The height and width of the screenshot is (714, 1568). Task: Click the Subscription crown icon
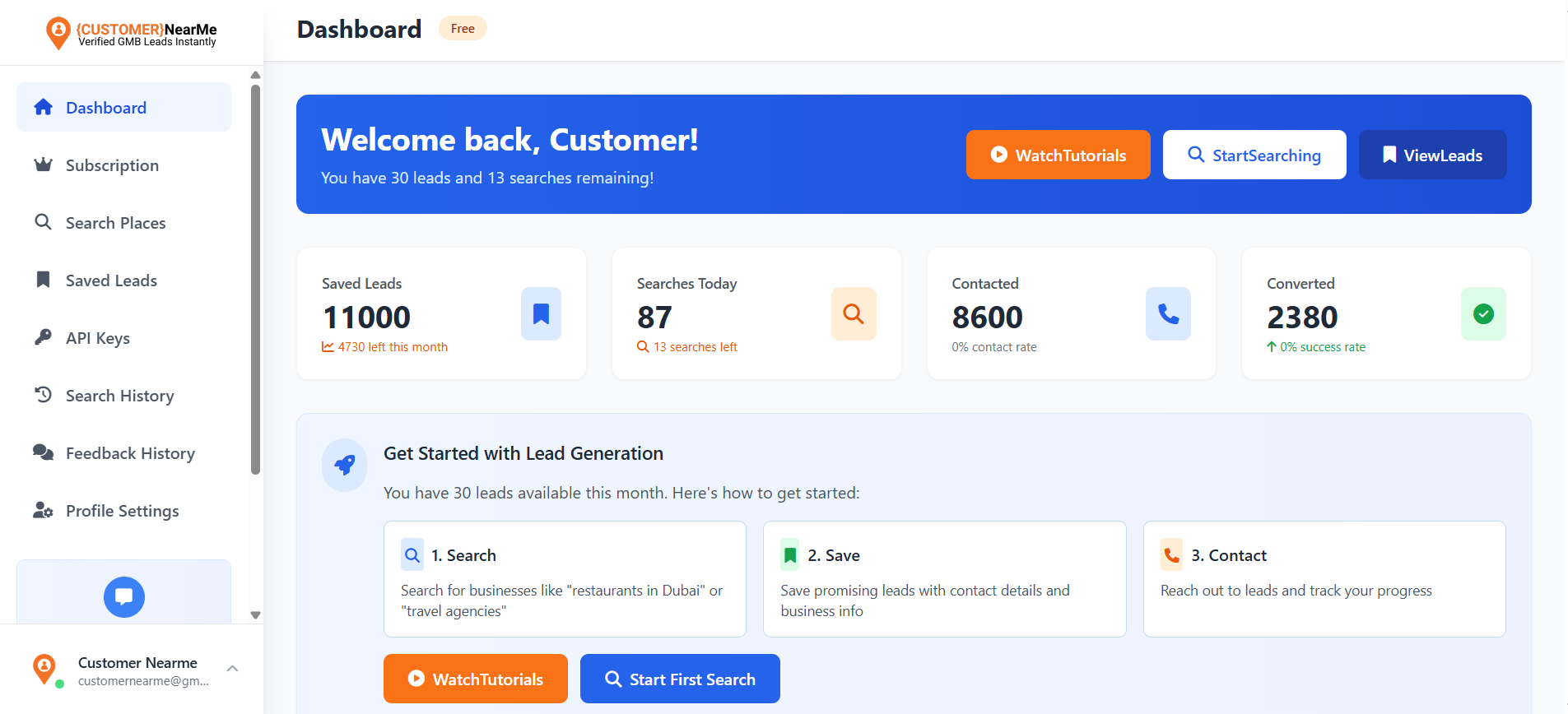(x=43, y=165)
